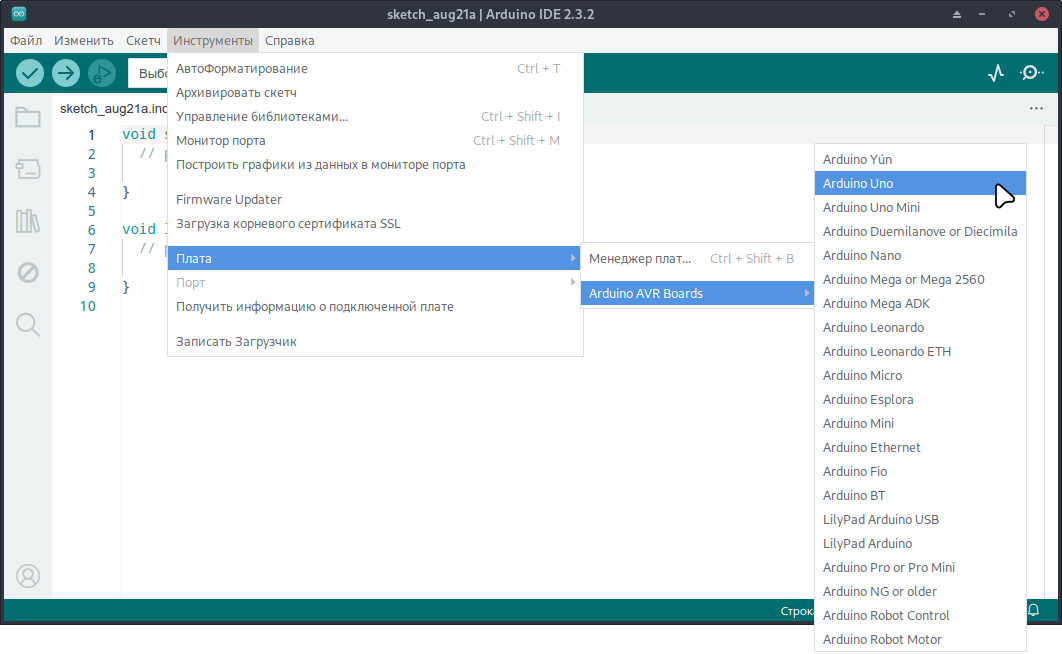Open the Boards Manager sidebar icon

point(28,169)
